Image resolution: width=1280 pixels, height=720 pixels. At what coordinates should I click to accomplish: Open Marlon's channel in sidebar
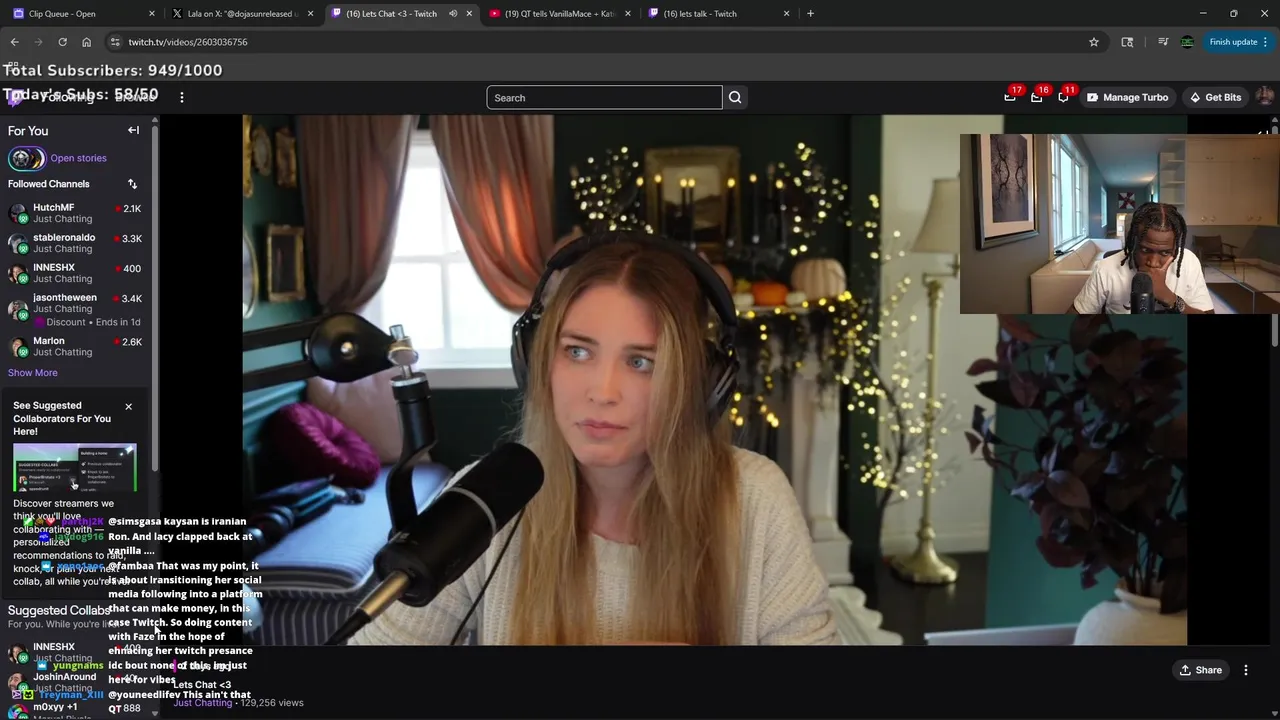pos(76,346)
